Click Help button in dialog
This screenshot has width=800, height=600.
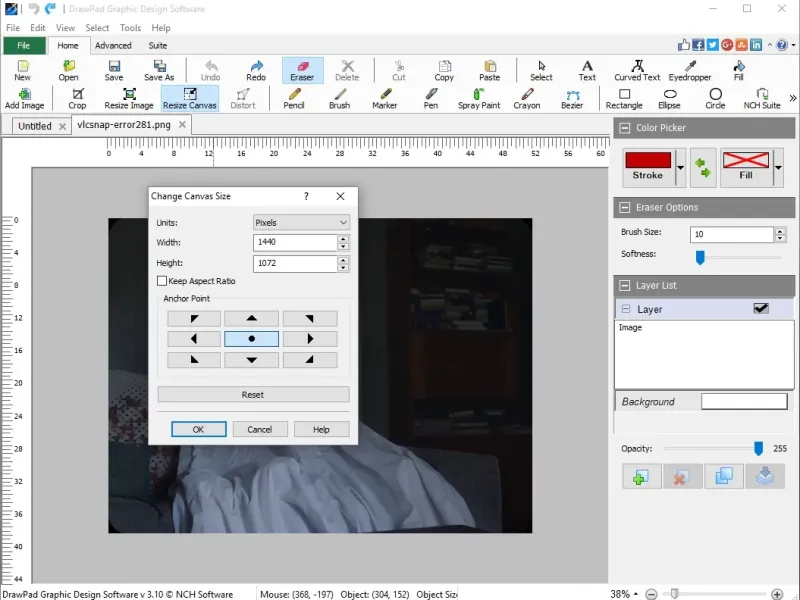321,430
